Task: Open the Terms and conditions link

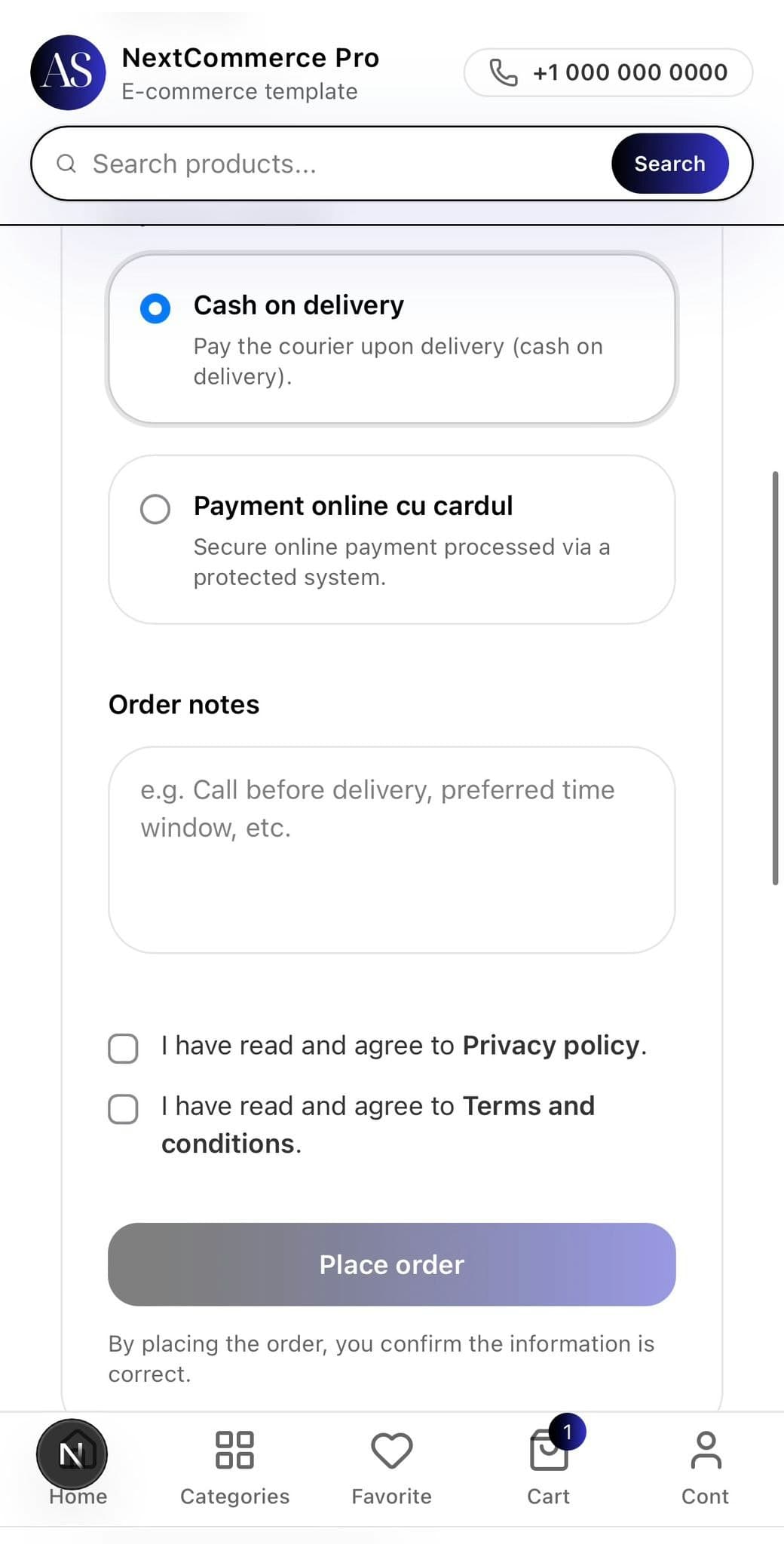Action: click(x=528, y=1105)
